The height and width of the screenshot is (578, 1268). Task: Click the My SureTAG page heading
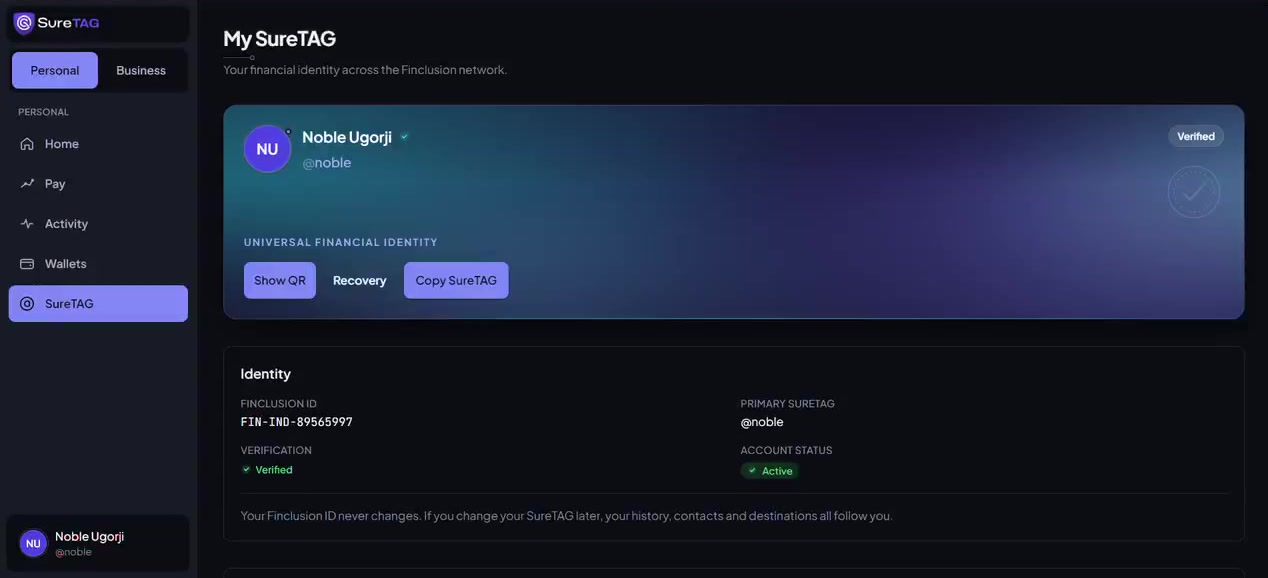pos(280,39)
